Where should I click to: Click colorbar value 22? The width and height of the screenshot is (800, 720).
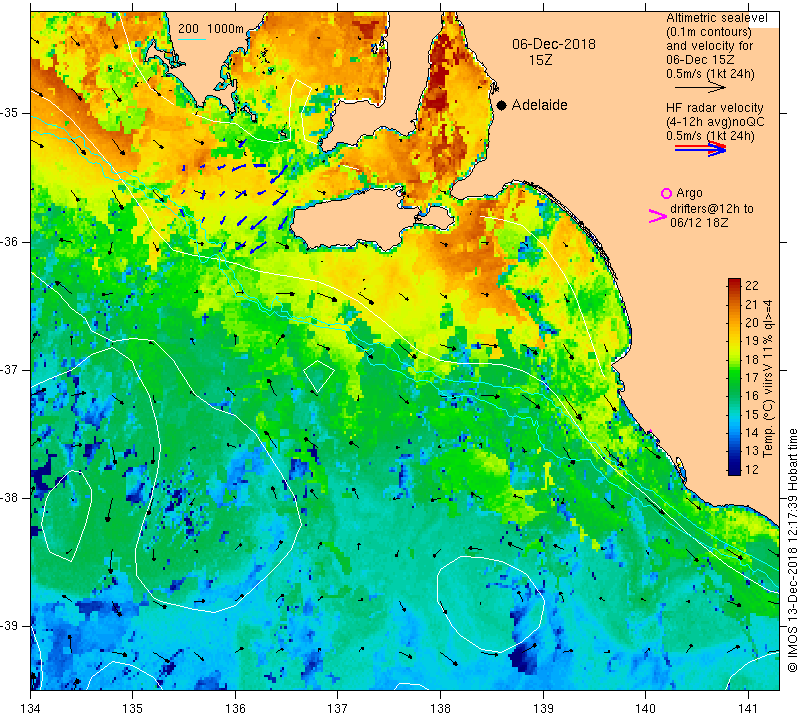point(752,285)
